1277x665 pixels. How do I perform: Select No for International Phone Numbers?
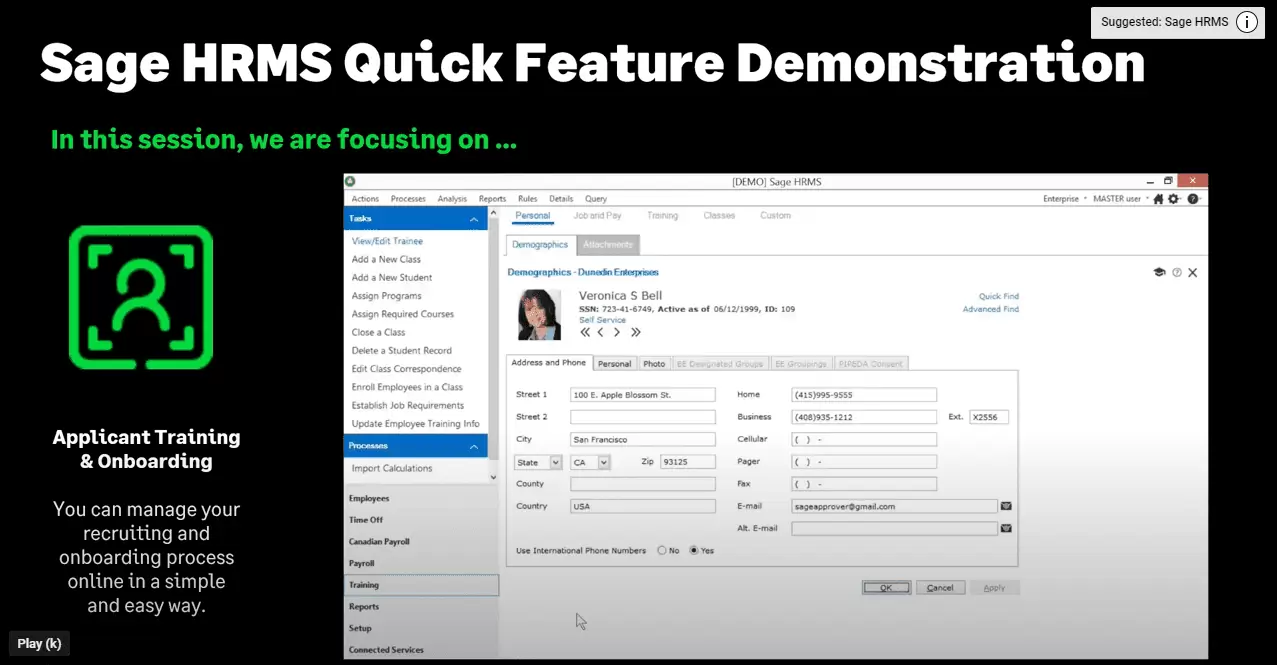[662, 551]
